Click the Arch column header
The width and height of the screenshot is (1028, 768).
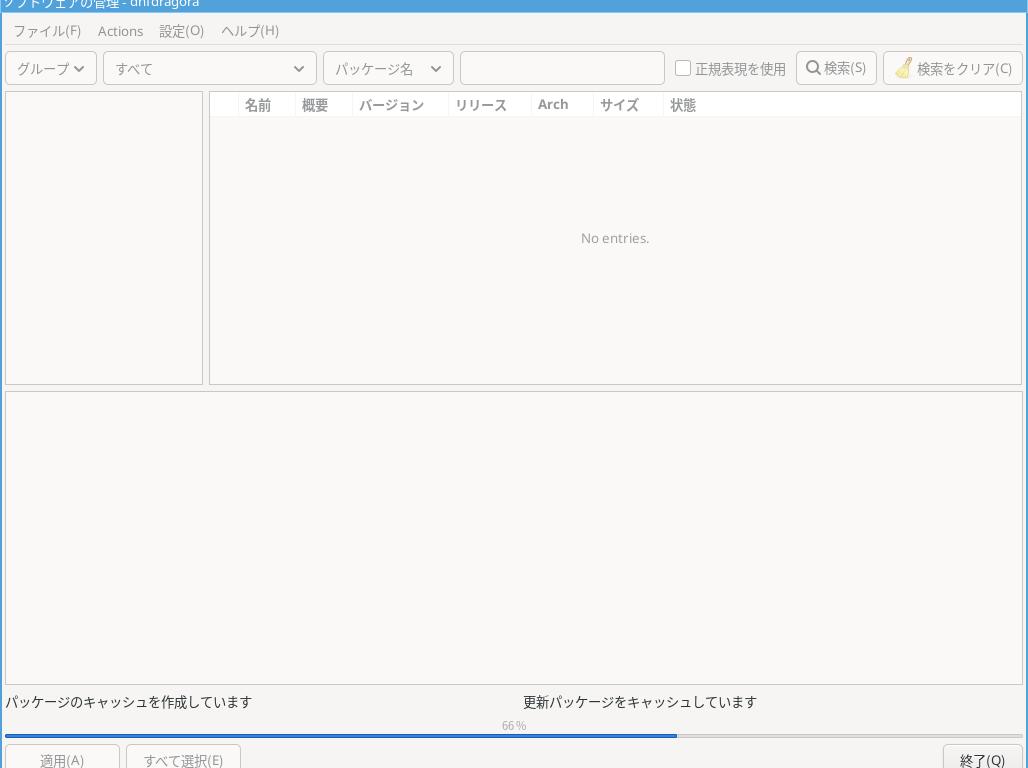pyautogui.click(x=553, y=105)
